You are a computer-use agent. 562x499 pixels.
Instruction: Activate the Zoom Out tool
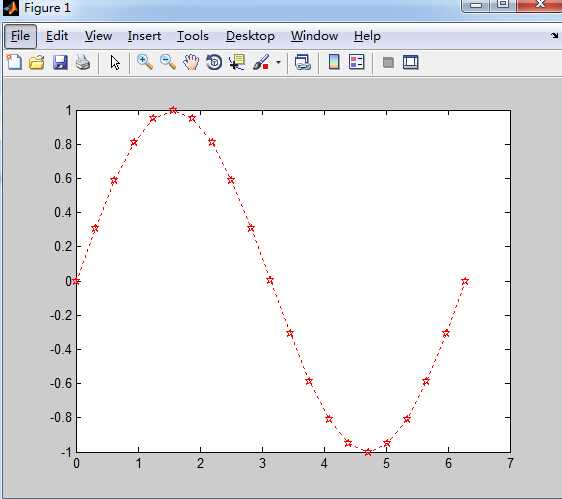(x=168, y=62)
